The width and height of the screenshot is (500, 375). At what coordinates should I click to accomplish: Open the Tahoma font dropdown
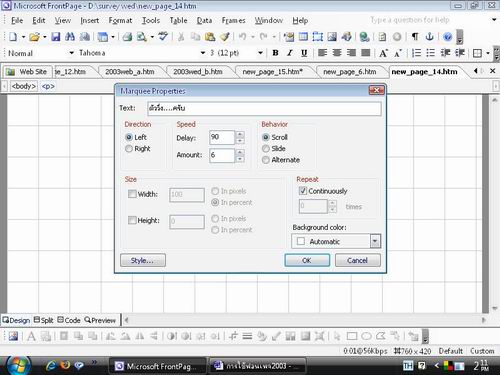[x=203, y=53]
